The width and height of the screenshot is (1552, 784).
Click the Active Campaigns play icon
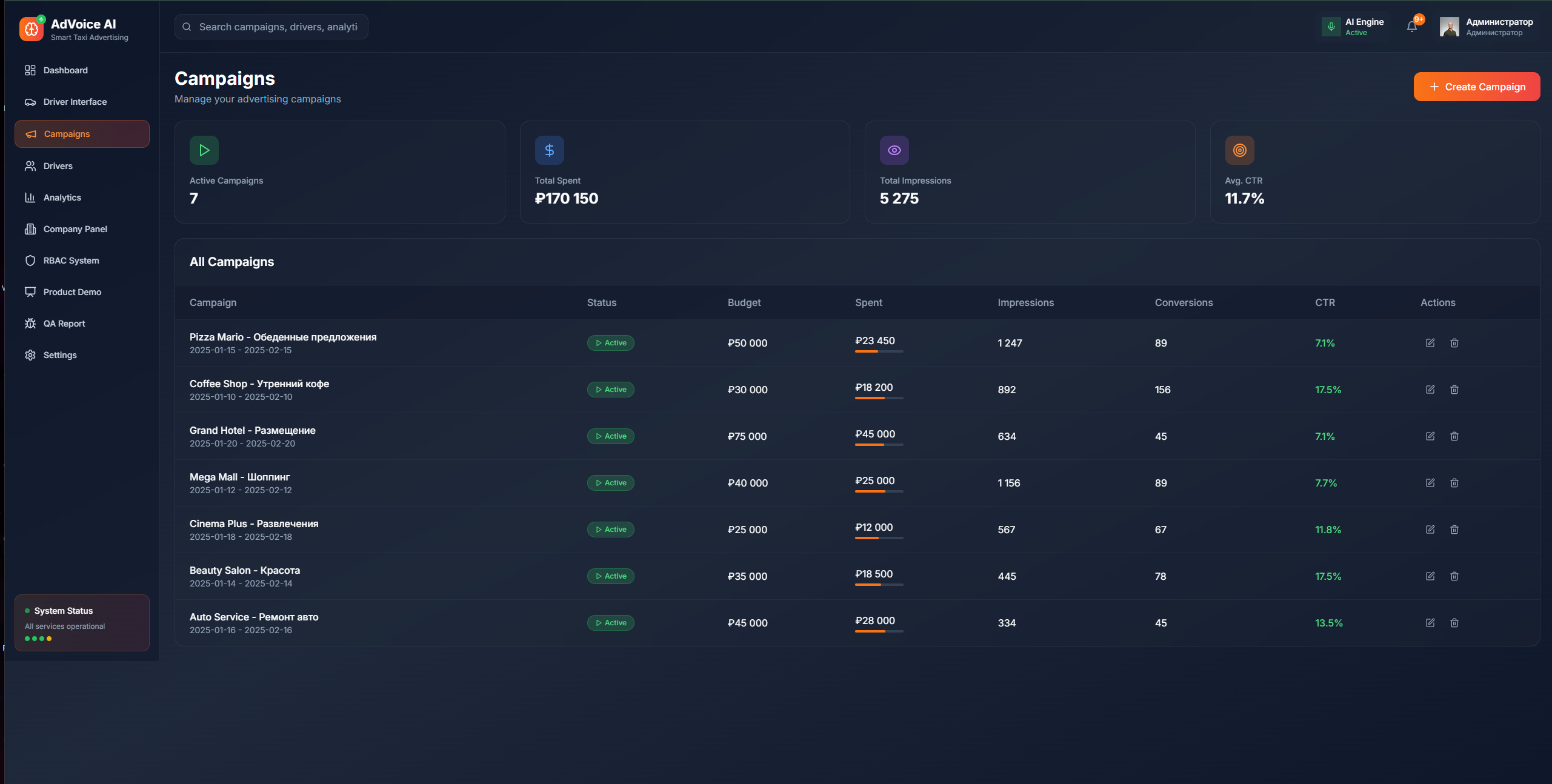pyautogui.click(x=204, y=150)
